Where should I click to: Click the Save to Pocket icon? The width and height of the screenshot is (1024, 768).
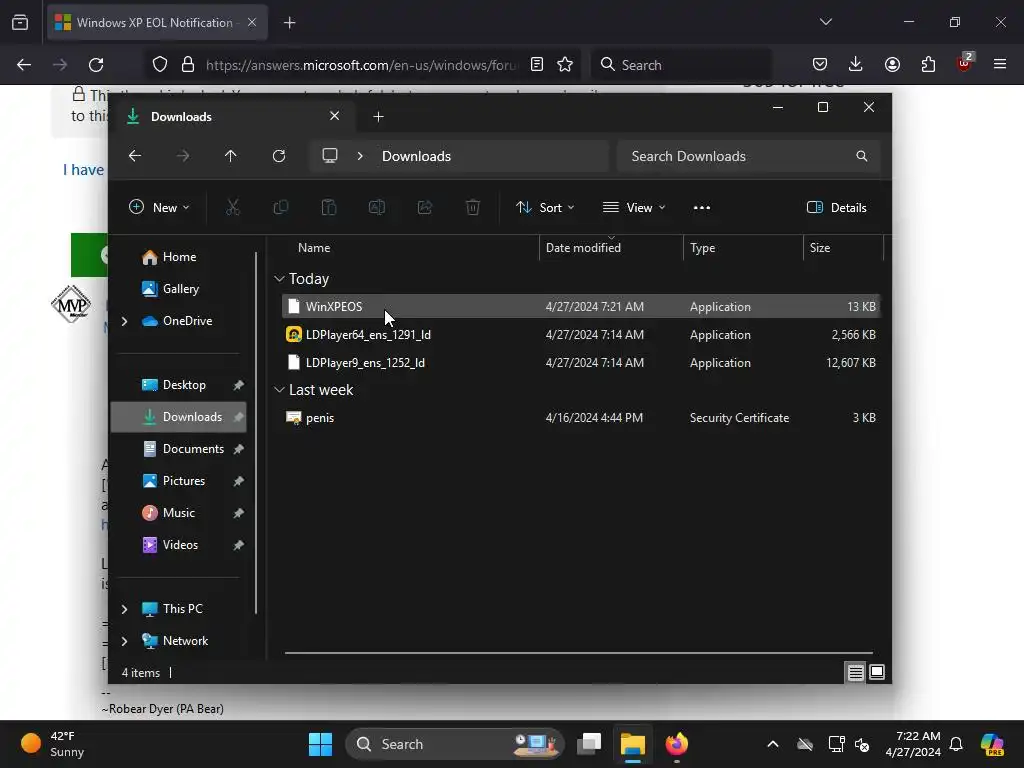pyautogui.click(x=820, y=65)
